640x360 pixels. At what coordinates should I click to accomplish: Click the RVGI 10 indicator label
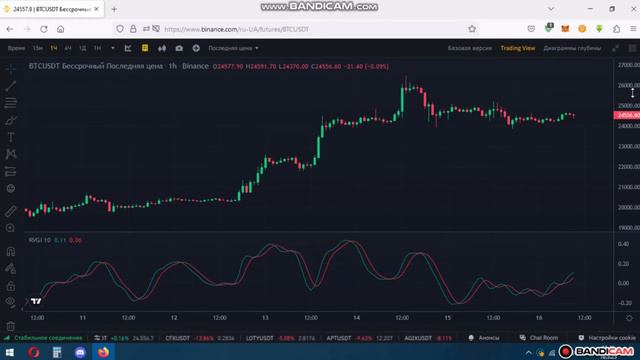coord(40,240)
